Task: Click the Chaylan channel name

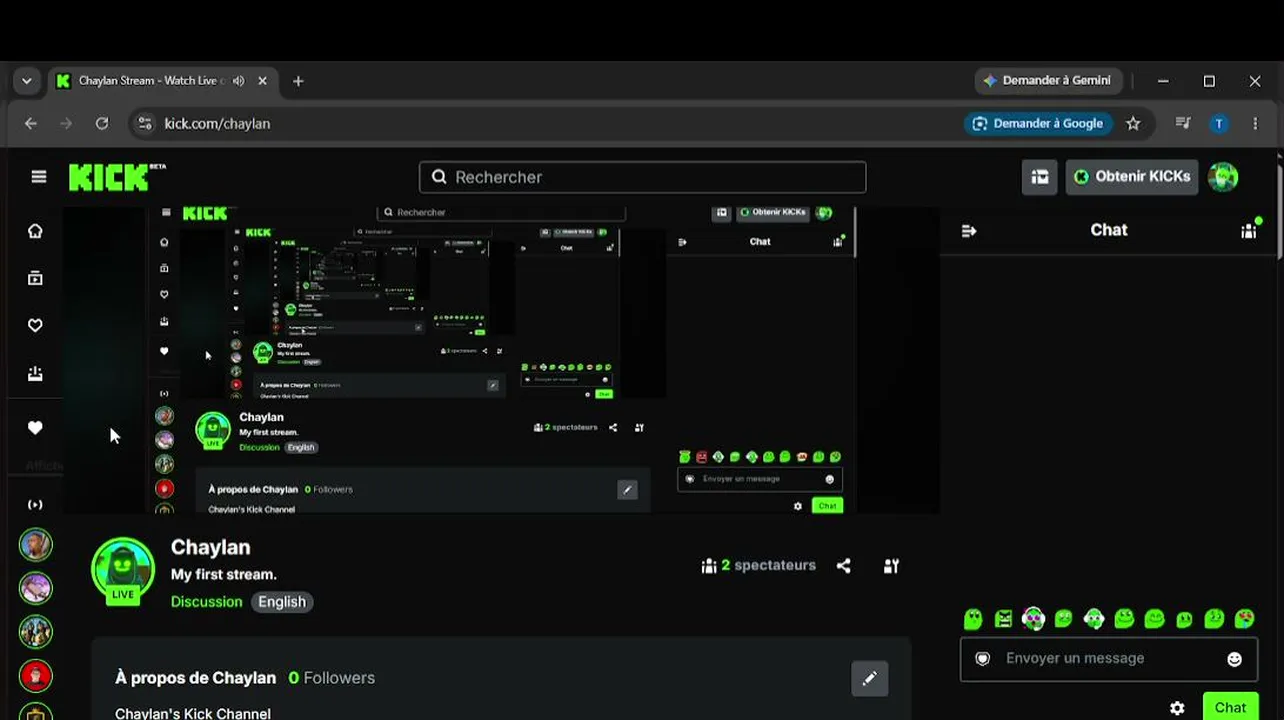Action: 211,548
